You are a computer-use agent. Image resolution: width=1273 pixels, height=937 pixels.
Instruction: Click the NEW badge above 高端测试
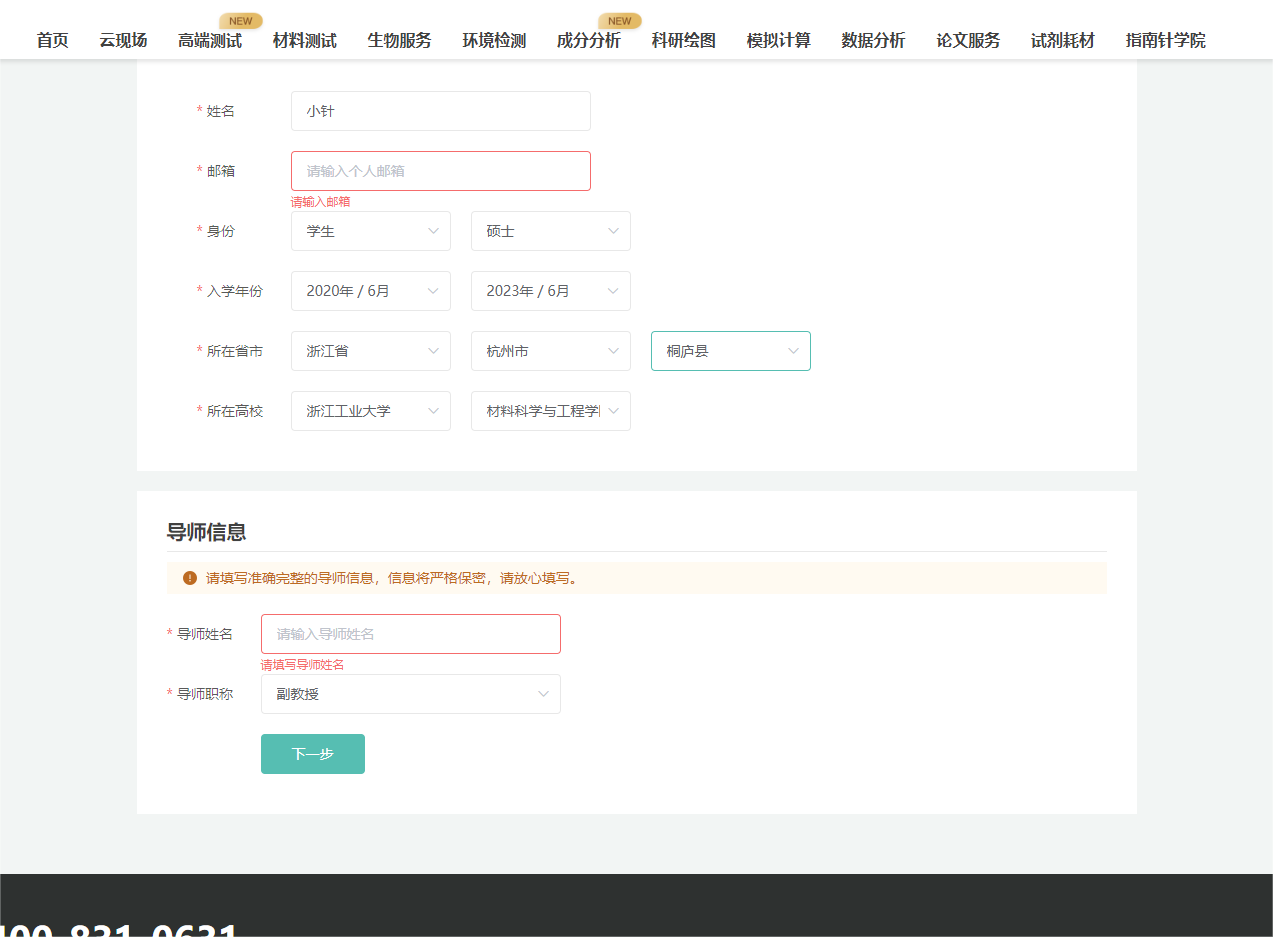239,20
